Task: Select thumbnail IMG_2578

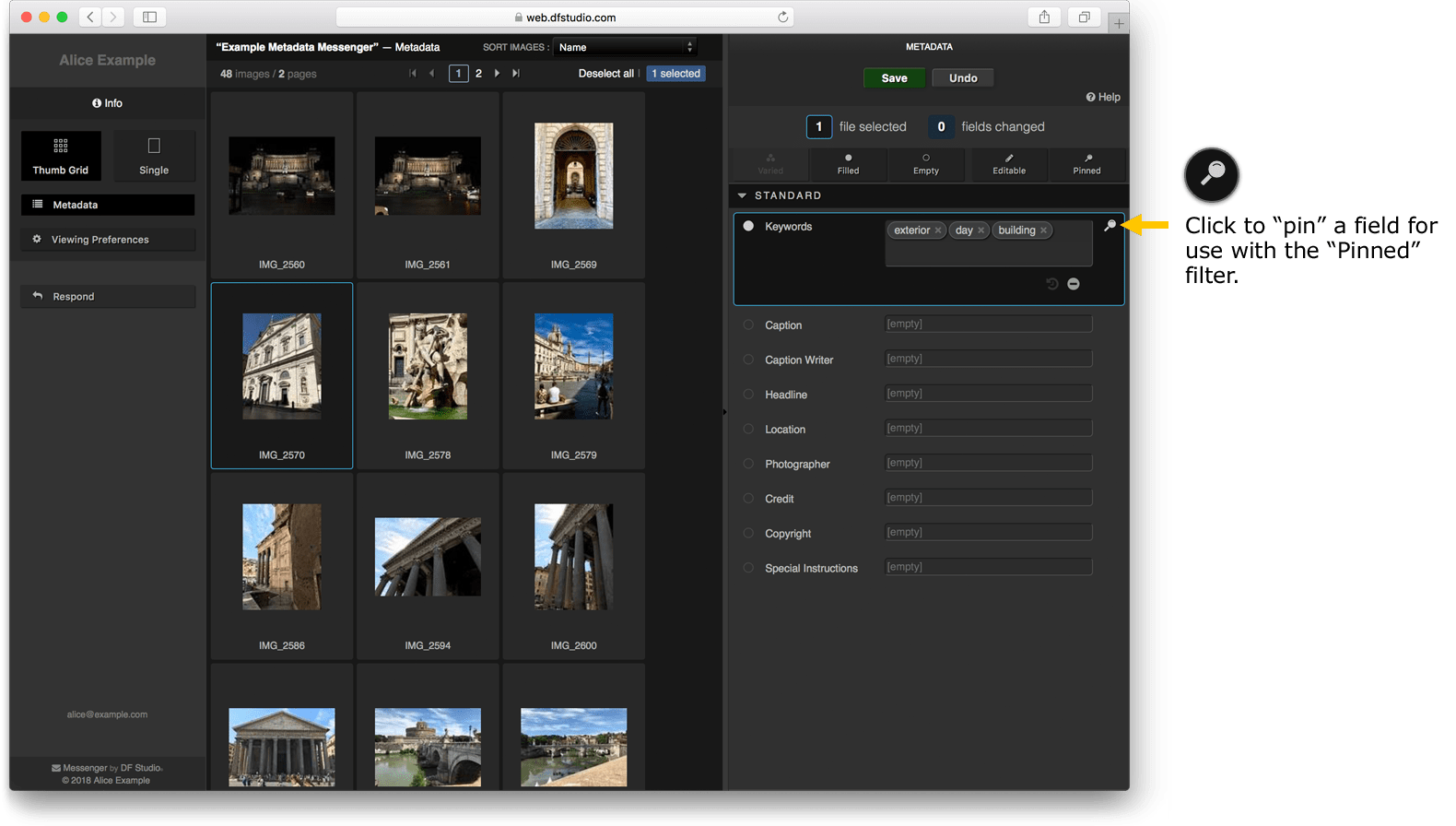Action: (x=428, y=375)
